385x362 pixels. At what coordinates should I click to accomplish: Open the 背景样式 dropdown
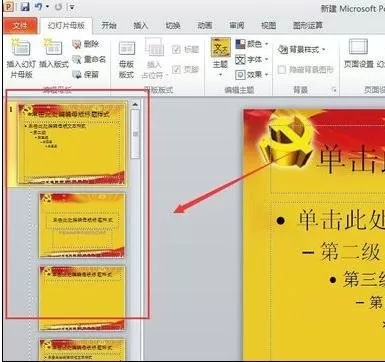[302, 50]
